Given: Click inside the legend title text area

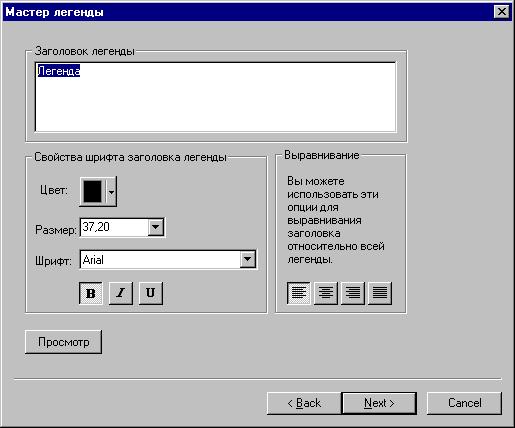Looking at the screenshot, I should coord(215,97).
